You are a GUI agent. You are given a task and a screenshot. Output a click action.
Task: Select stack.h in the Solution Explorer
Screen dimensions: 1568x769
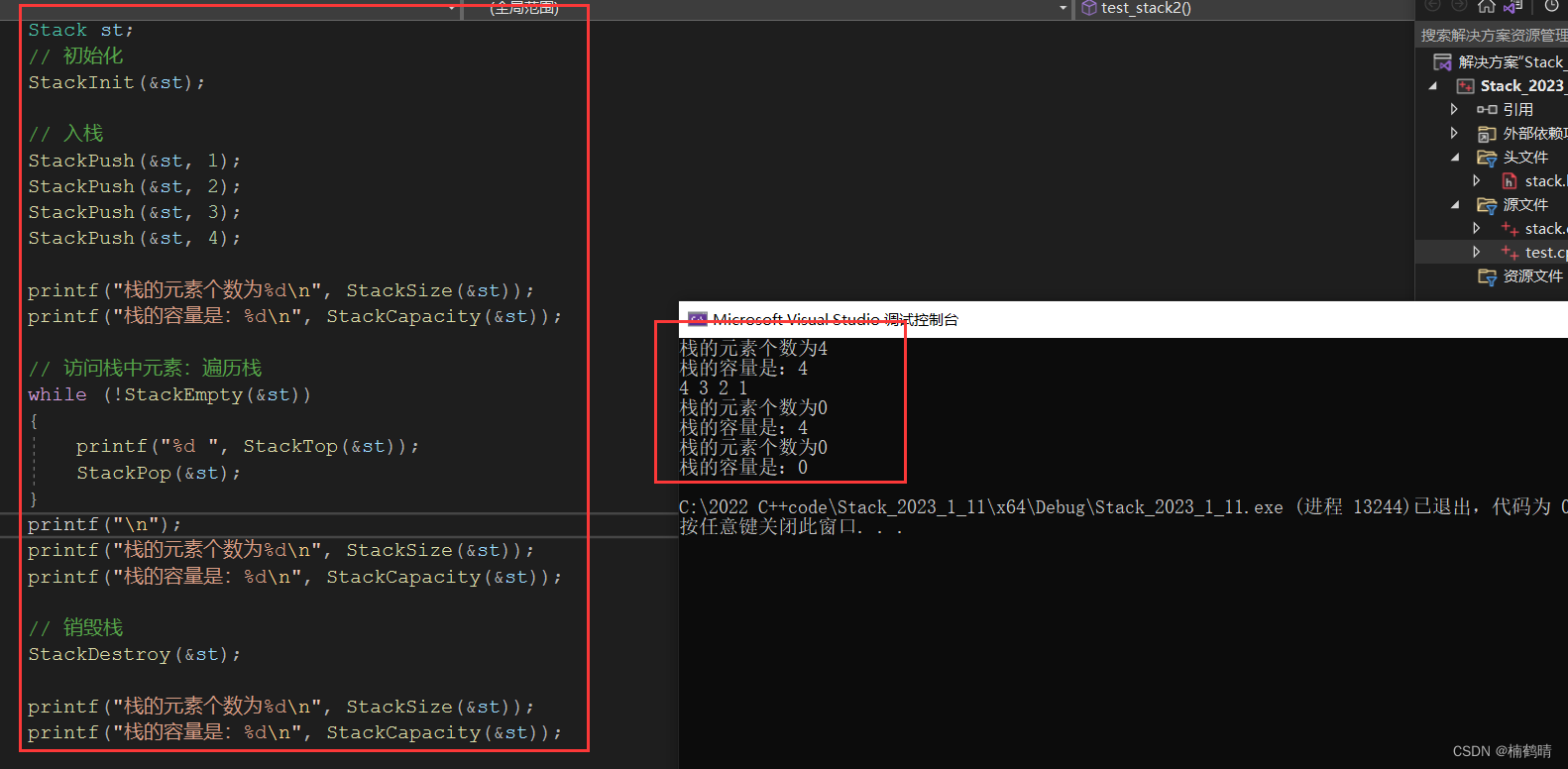click(1545, 181)
